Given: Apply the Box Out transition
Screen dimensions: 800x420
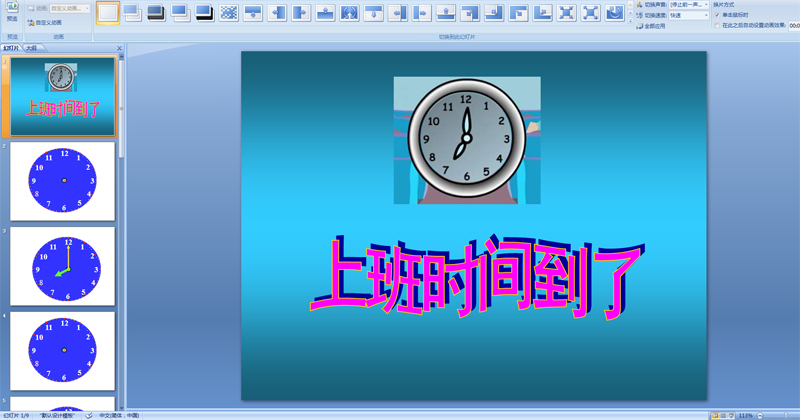Looking at the screenshot, I should 590,13.
